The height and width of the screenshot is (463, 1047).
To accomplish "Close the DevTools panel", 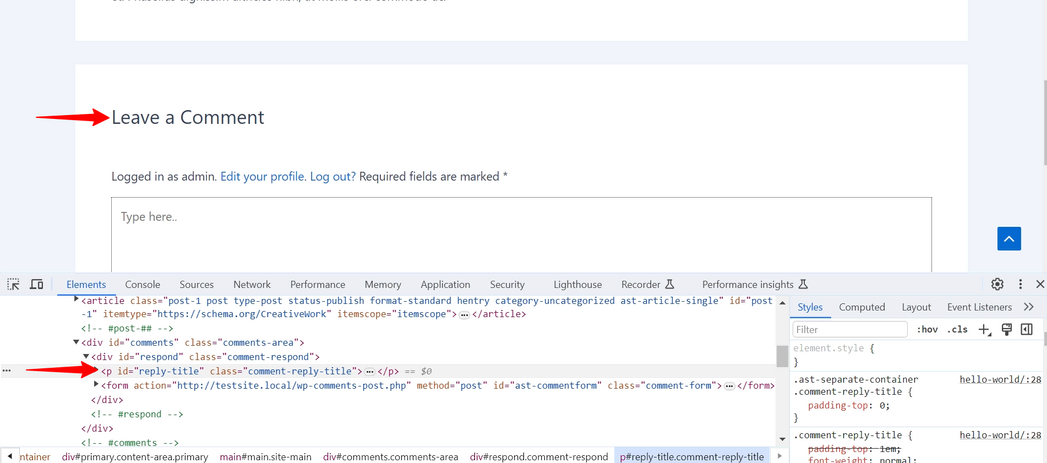I will click(1040, 285).
